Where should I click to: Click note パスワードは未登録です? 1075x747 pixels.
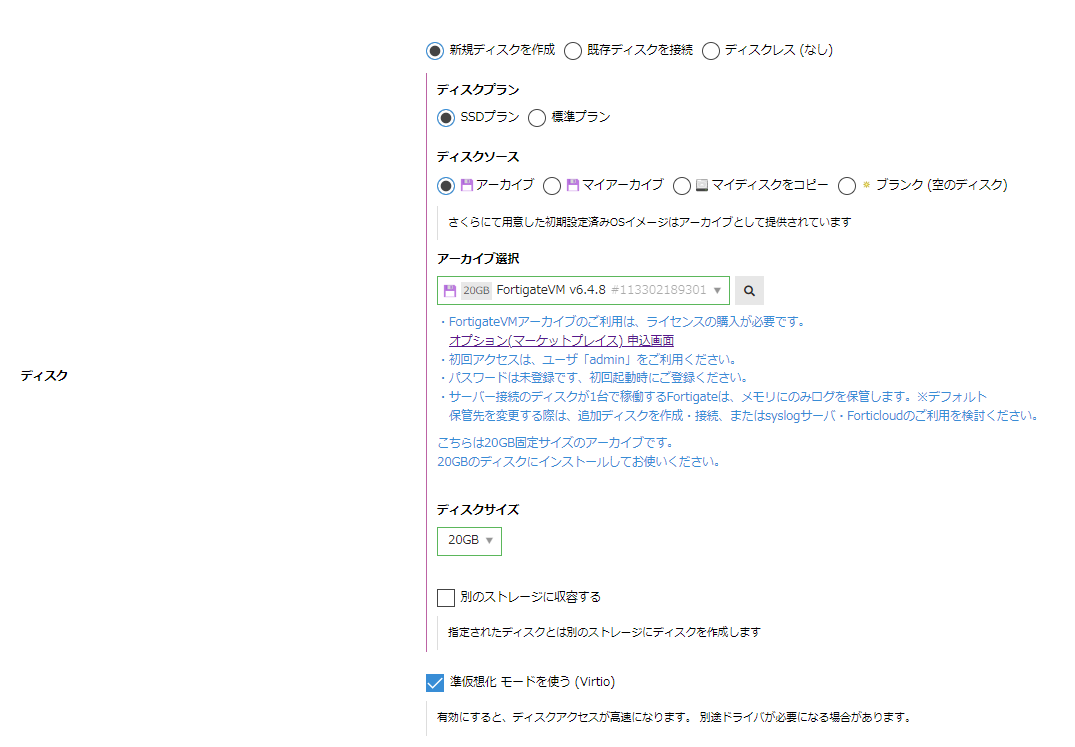(594, 378)
